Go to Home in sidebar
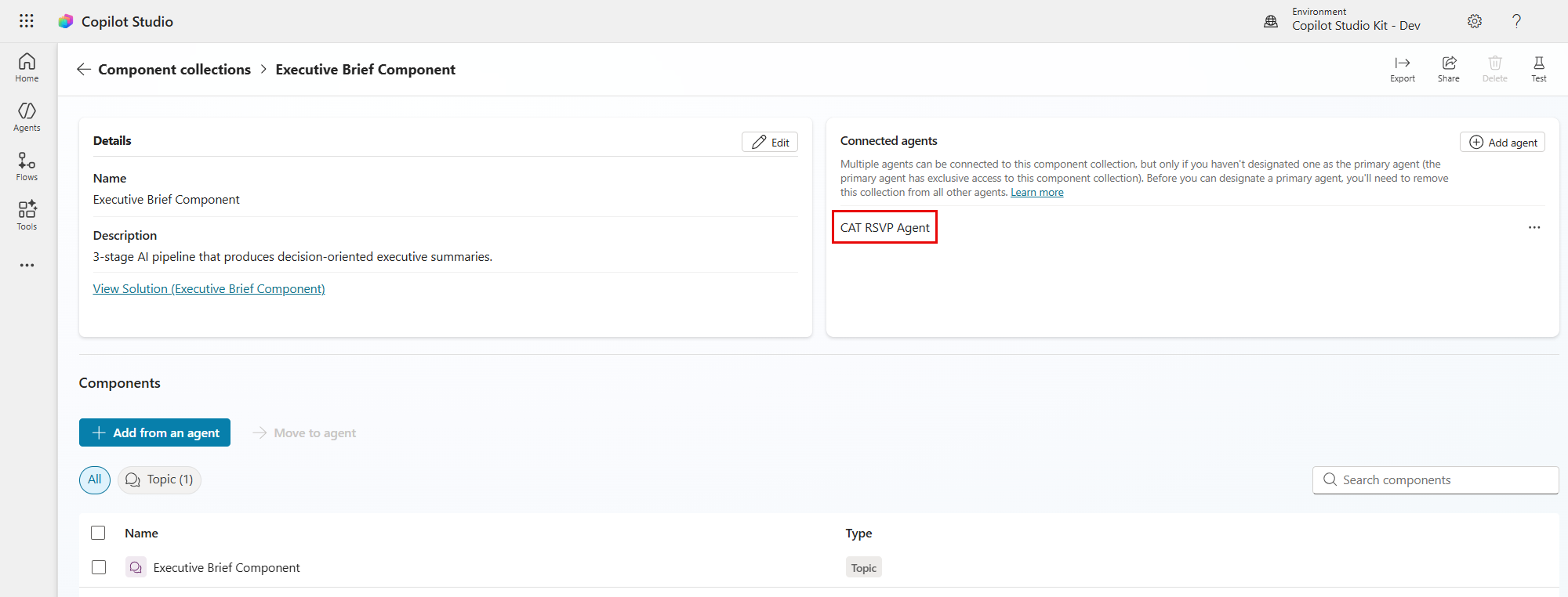Screen dimensions: 1568x597 pos(27,67)
